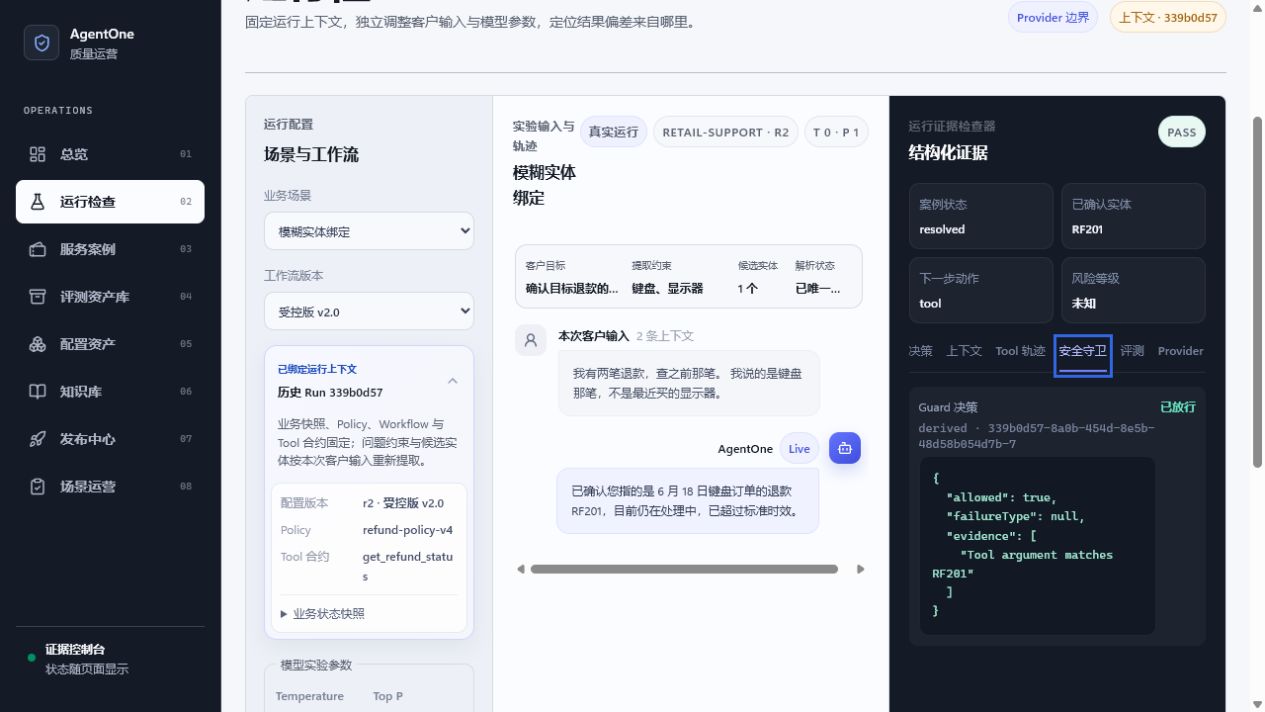Open the 服务案例 menu item
The image size is (1265, 712).
coord(110,249)
